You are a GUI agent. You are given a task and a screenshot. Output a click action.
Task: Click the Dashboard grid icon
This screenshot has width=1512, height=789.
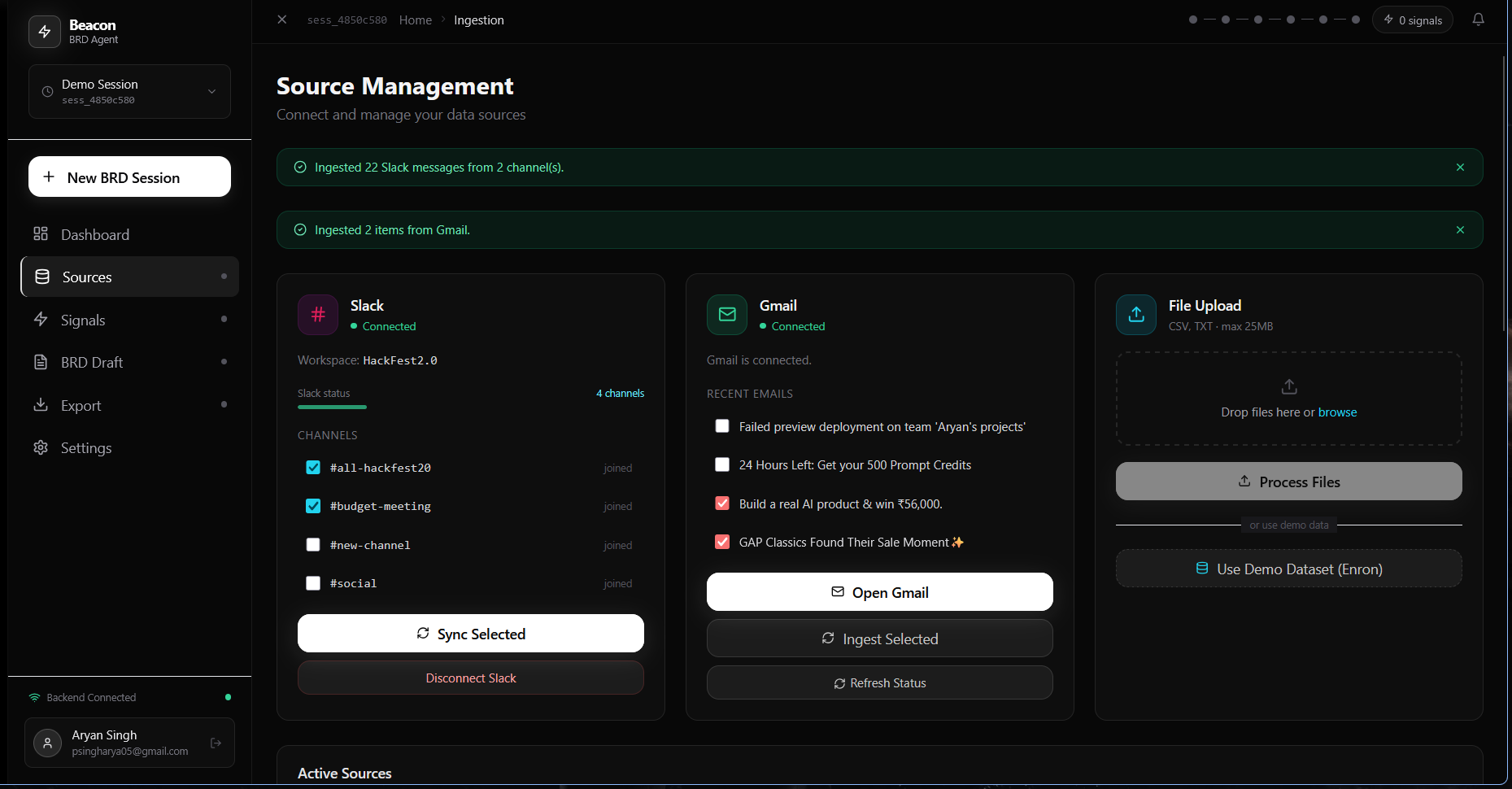[41, 233]
